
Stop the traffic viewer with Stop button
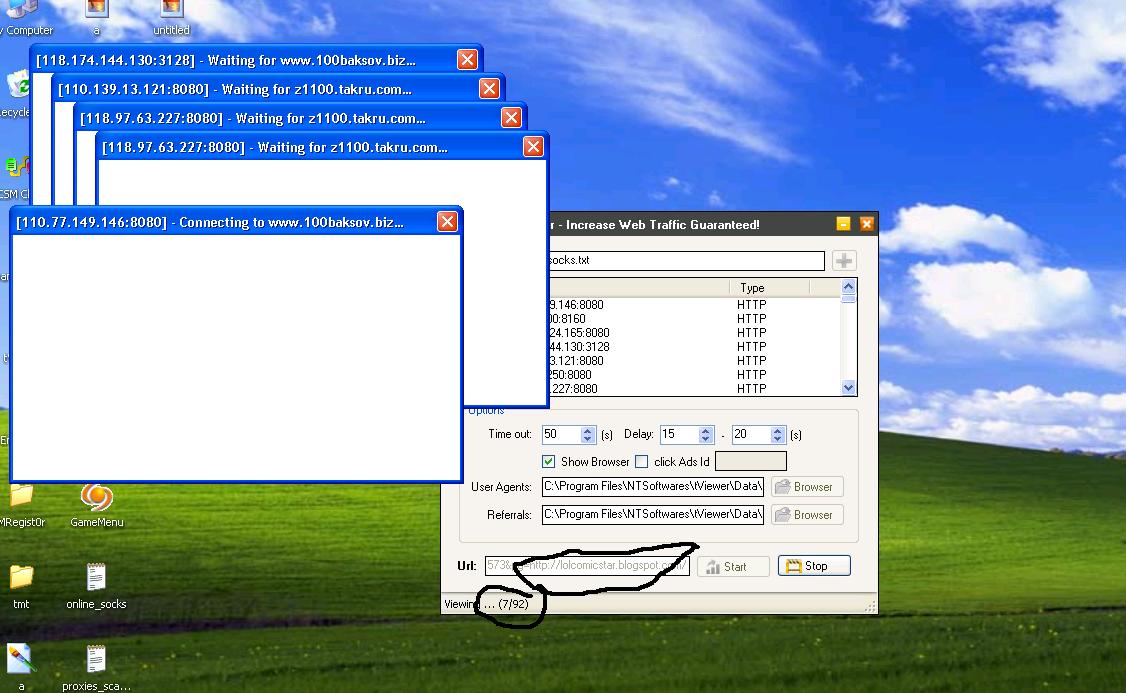pos(814,566)
